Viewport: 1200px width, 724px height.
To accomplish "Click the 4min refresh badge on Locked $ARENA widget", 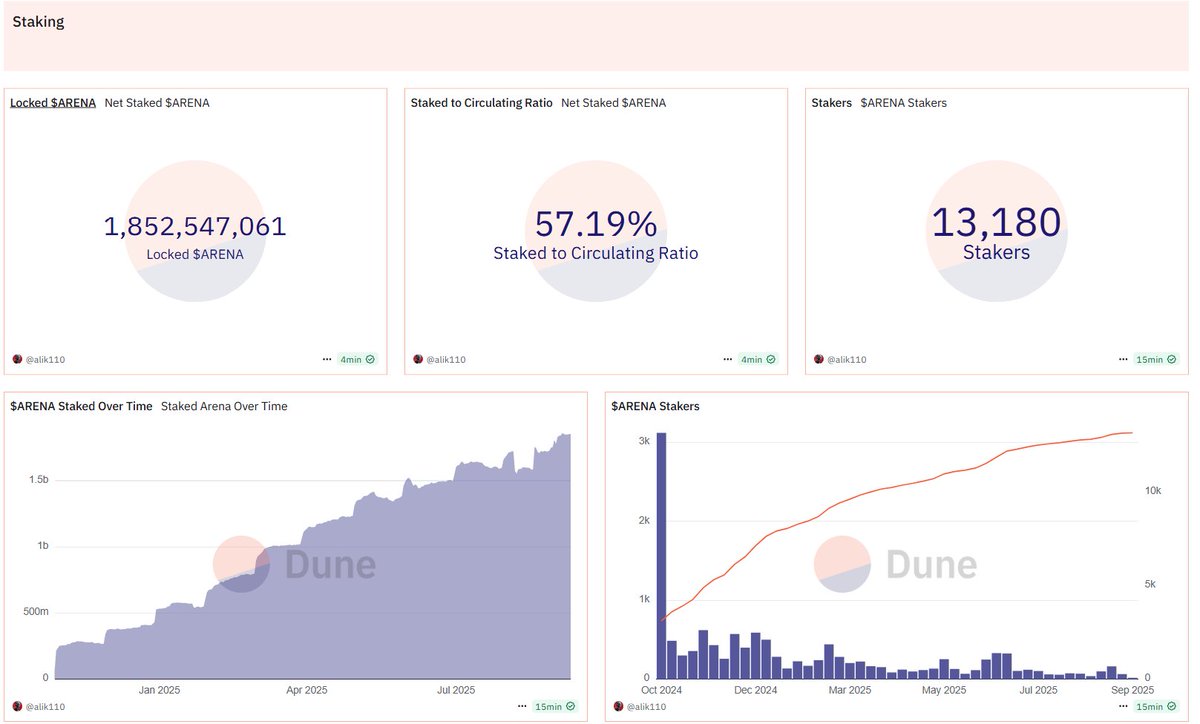I will 350,359.
